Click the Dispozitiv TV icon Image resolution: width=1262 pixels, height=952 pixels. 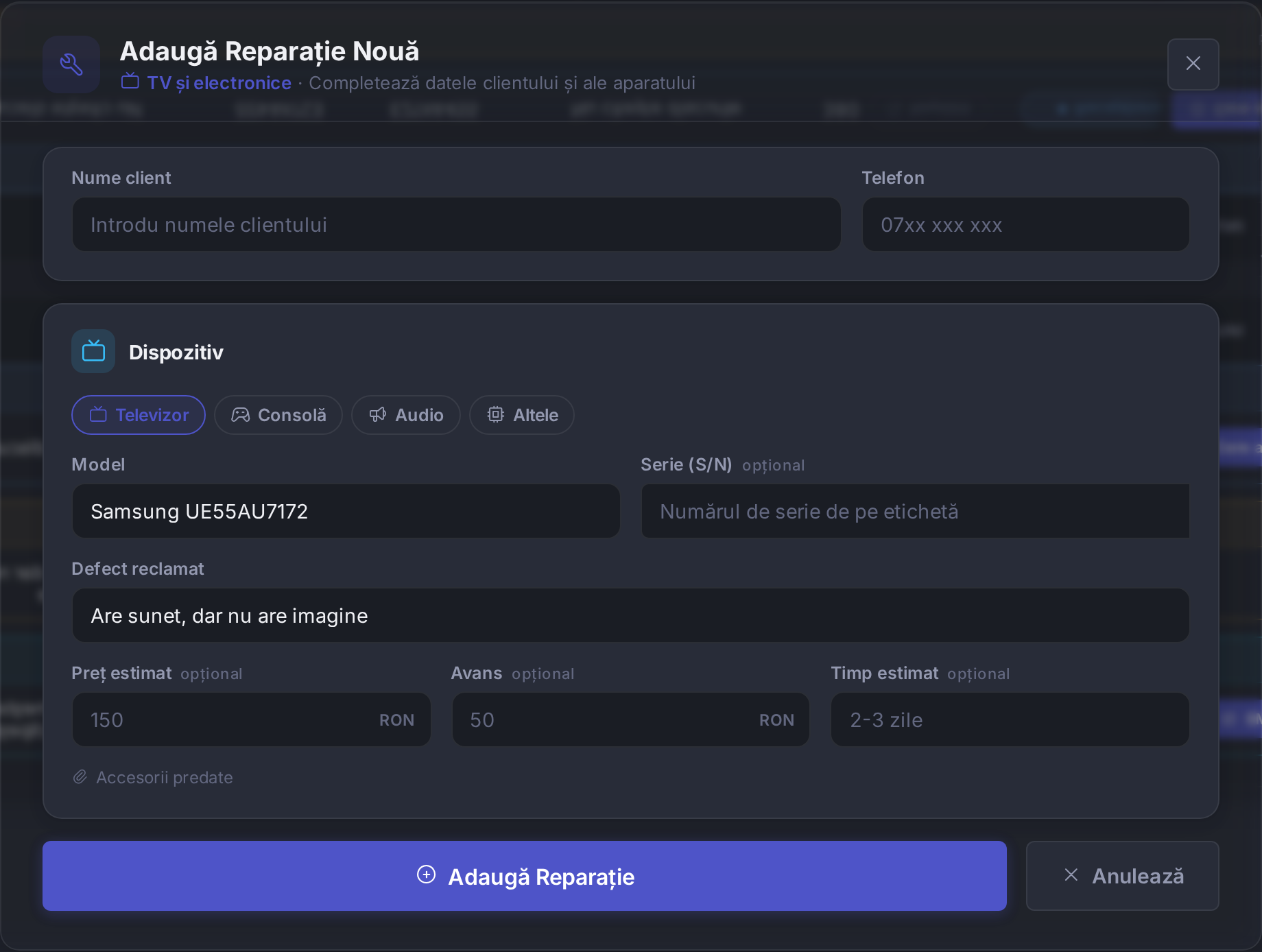[x=93, y=351]
